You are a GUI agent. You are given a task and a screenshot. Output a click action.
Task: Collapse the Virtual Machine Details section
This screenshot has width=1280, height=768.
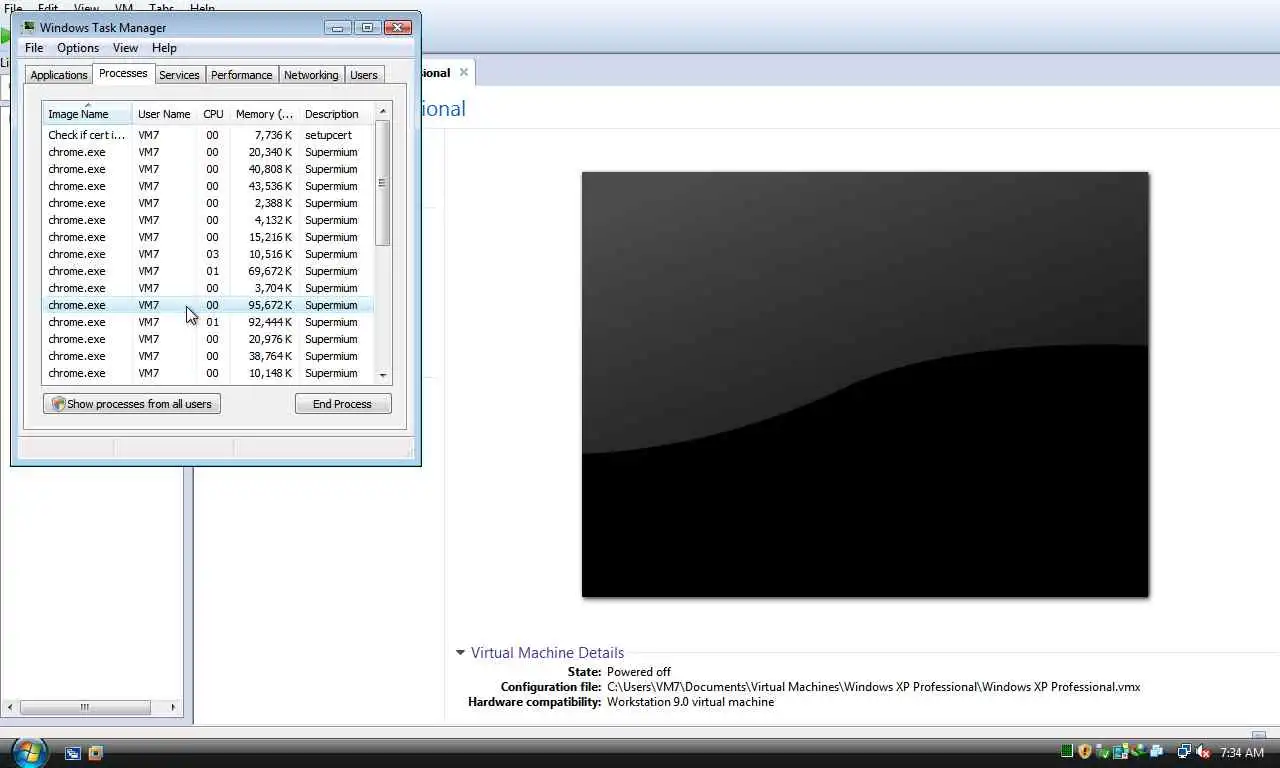pyautogui.click(x=460, y=653)
